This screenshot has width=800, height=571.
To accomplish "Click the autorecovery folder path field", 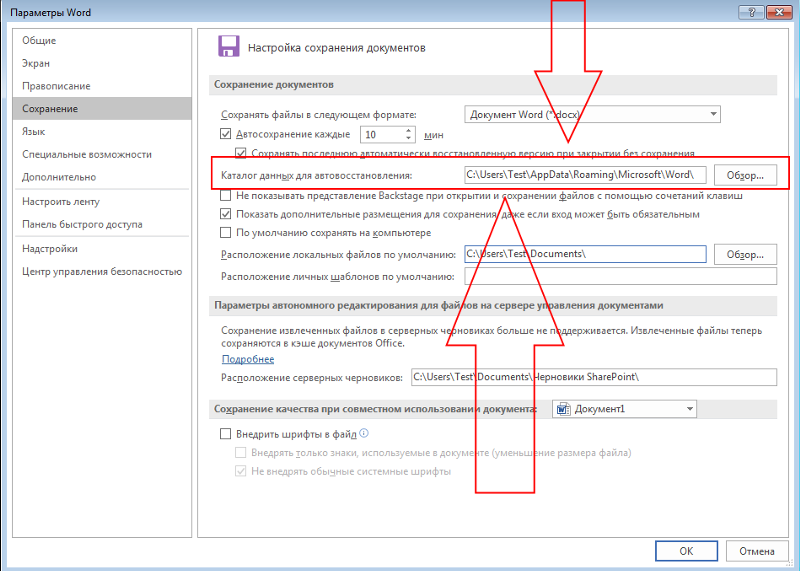I will click(x=585, y=175).
